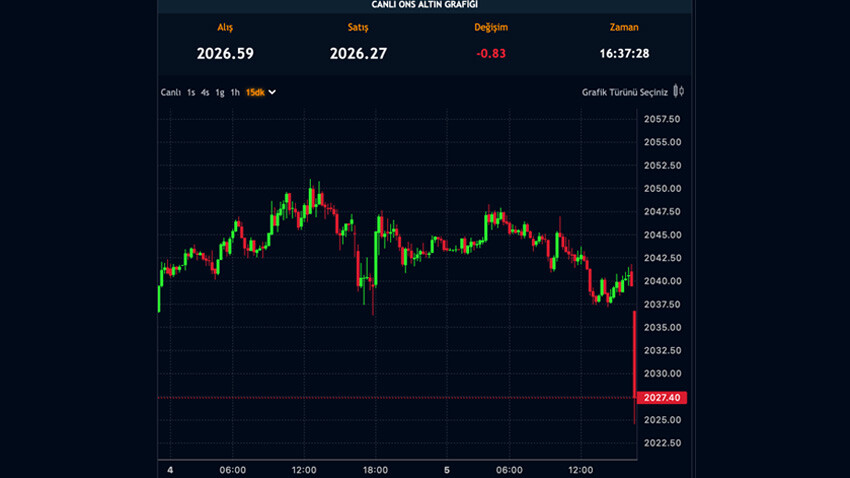Screen dimensions: 850x478
Task: Click the Zaman timestamp 16:37:28
Action: click(624, 53)
